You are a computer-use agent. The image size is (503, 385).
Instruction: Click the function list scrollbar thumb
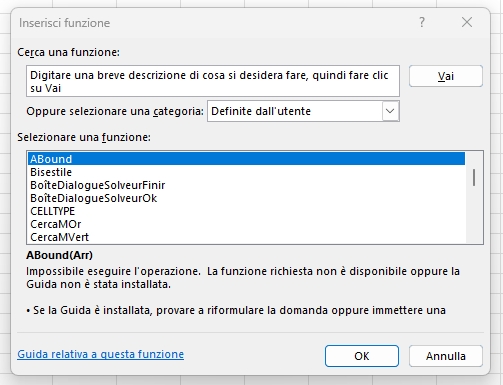tap(474, 177)
